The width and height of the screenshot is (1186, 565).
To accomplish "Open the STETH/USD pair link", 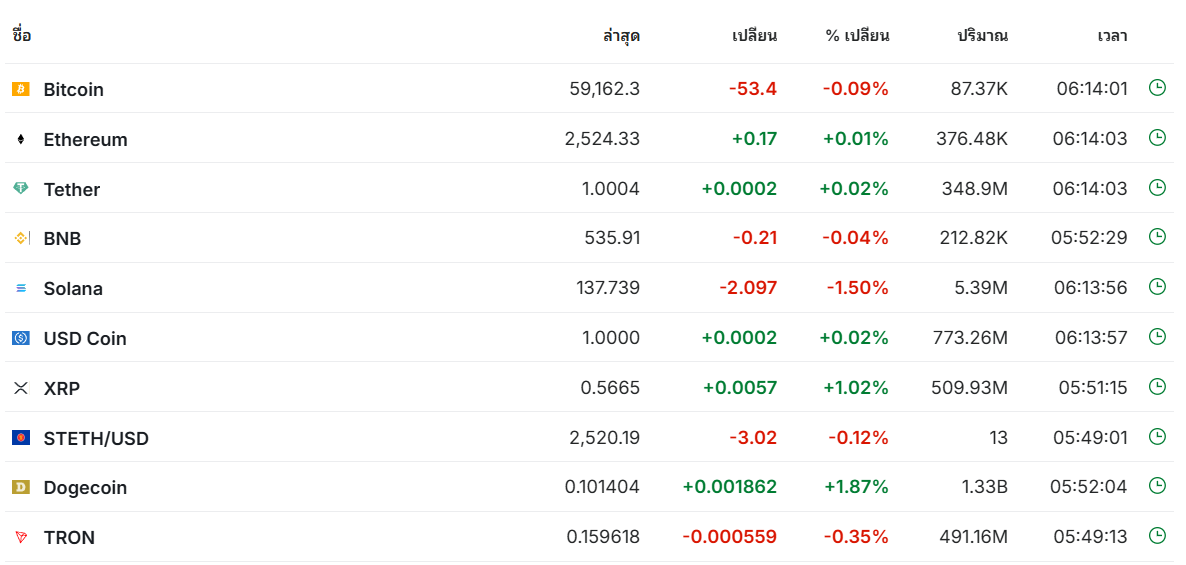I will click(96, 438).
